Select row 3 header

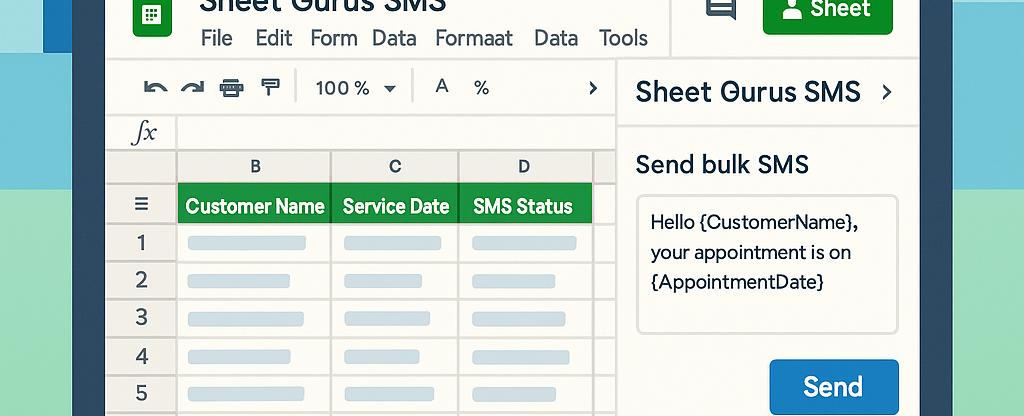[x=141, y=317]
